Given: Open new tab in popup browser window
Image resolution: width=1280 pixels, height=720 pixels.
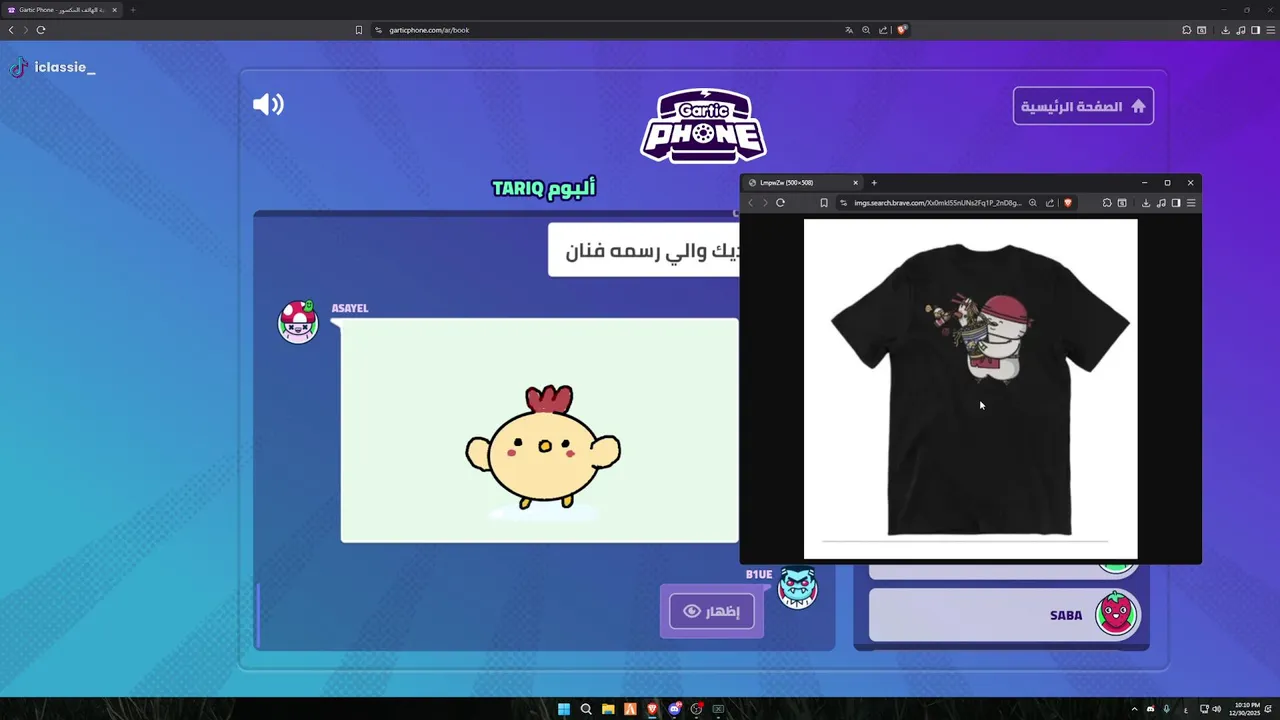Looking at the screenshot, I should (x=874, y=183).
